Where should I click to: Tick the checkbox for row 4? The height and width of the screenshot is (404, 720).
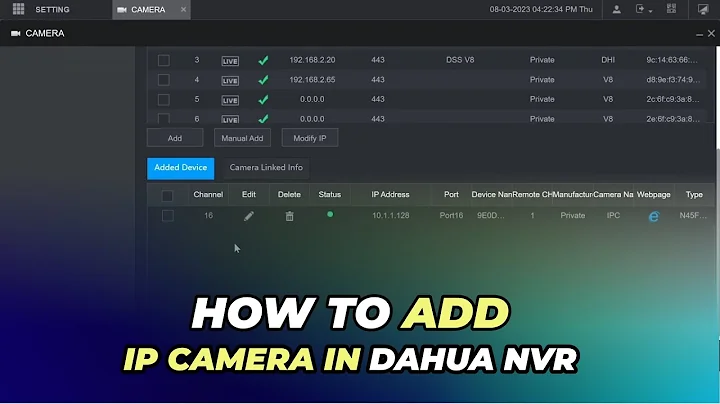click(163, 80)
